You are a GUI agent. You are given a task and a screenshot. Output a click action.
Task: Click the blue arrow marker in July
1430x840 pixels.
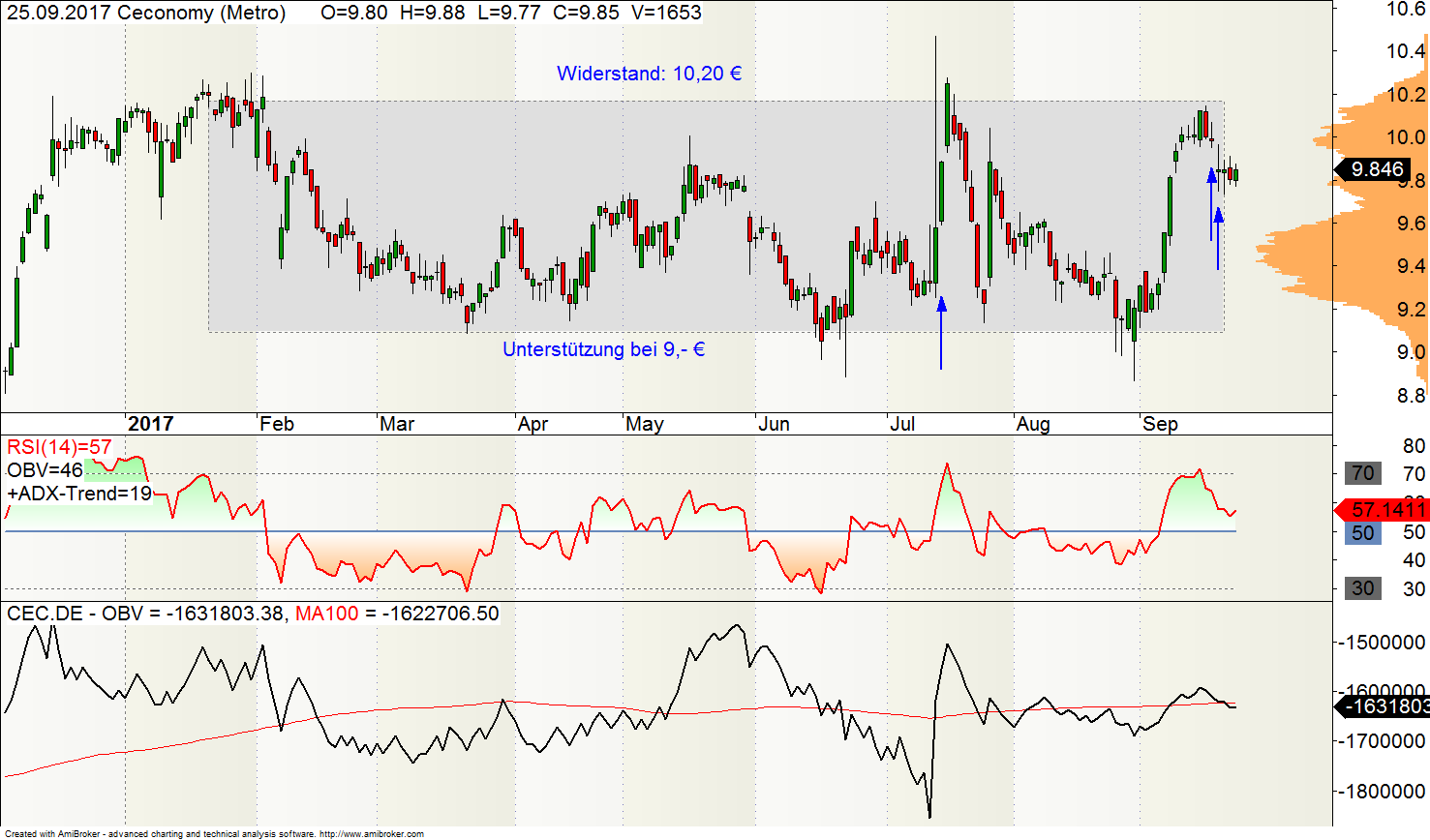(x=941, y=333)
